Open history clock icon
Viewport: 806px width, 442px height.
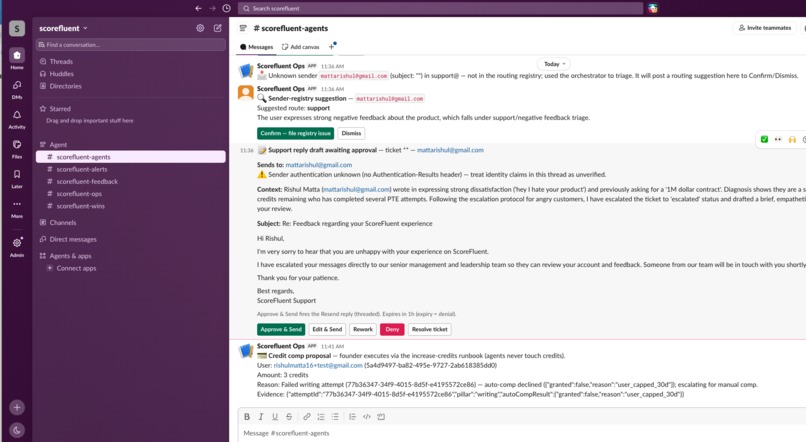[x=226, y=8]
